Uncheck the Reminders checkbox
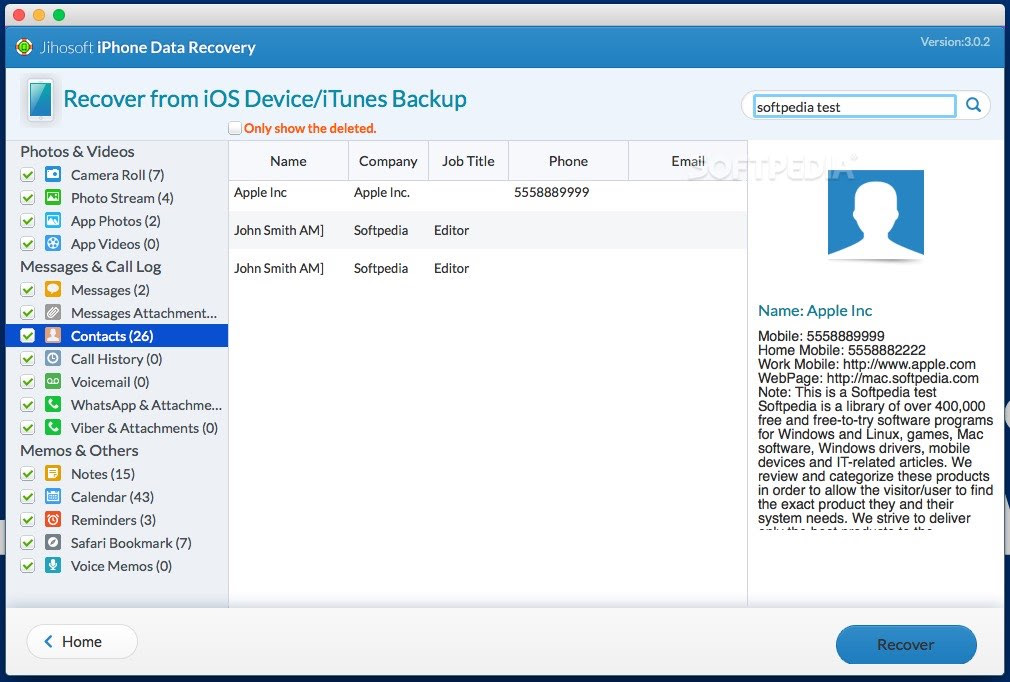Image resolution: width=1010 pixels, height=682 pixels. pos(28,520)
